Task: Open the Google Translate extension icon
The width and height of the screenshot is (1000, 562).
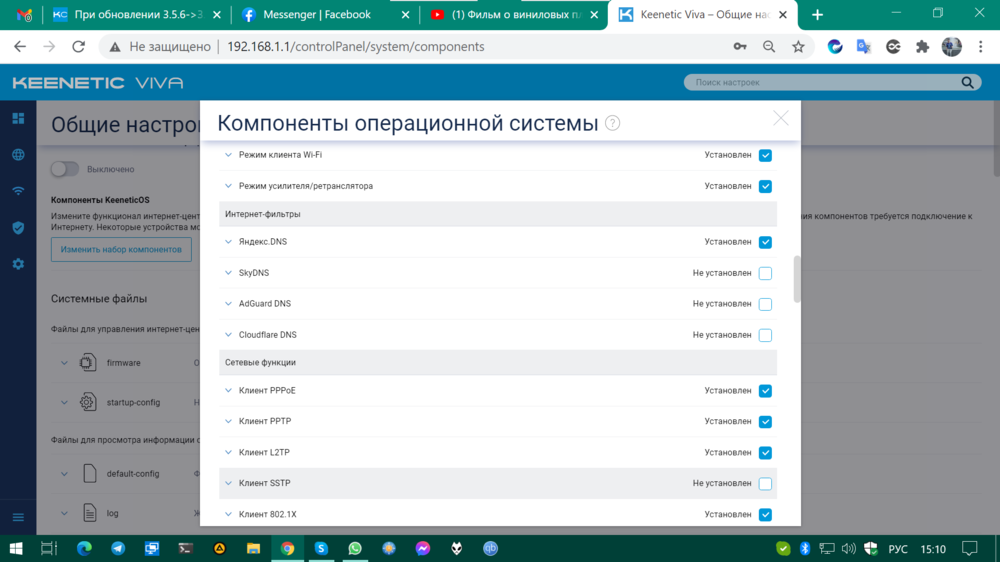Action: pos(864,47)
